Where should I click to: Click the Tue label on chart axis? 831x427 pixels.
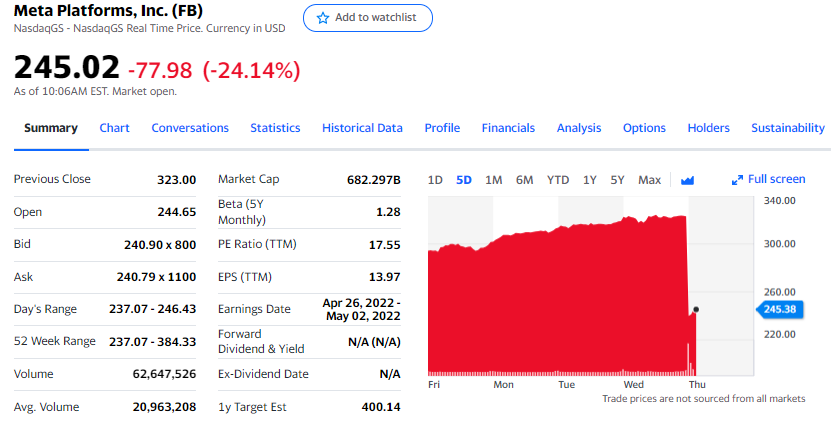(567, 385)
